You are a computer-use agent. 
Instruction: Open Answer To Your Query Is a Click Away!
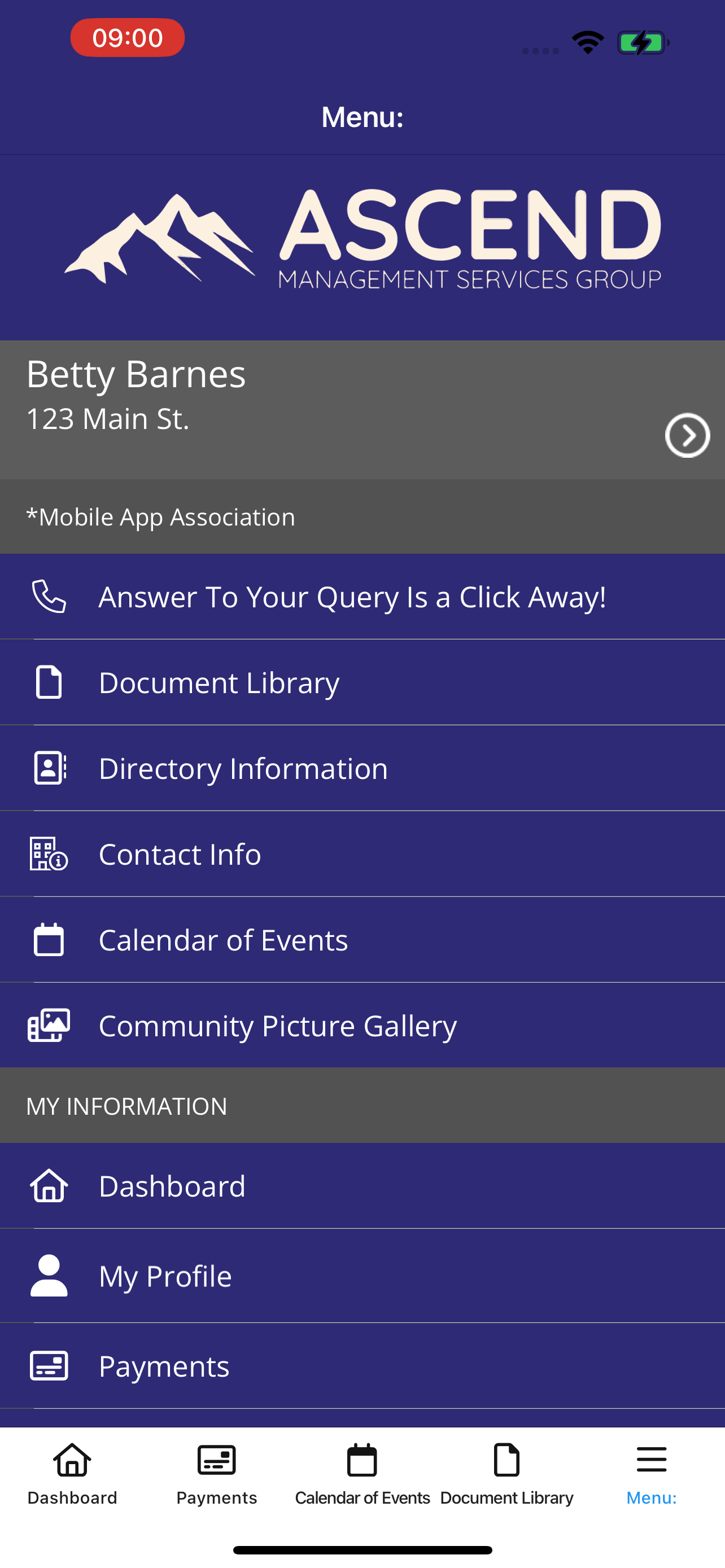362,597
